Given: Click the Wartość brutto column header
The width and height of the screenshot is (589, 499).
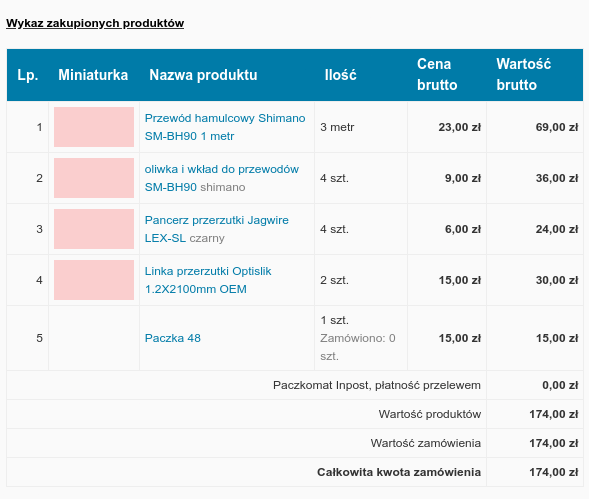Looking at the screenshot, I should click(524, 74).
